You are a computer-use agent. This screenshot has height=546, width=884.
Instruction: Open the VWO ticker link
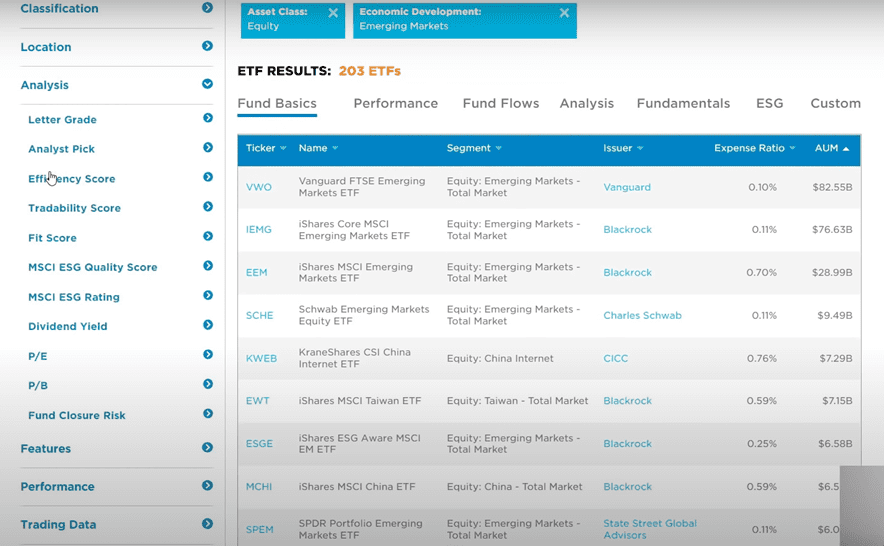coord(259,187)
